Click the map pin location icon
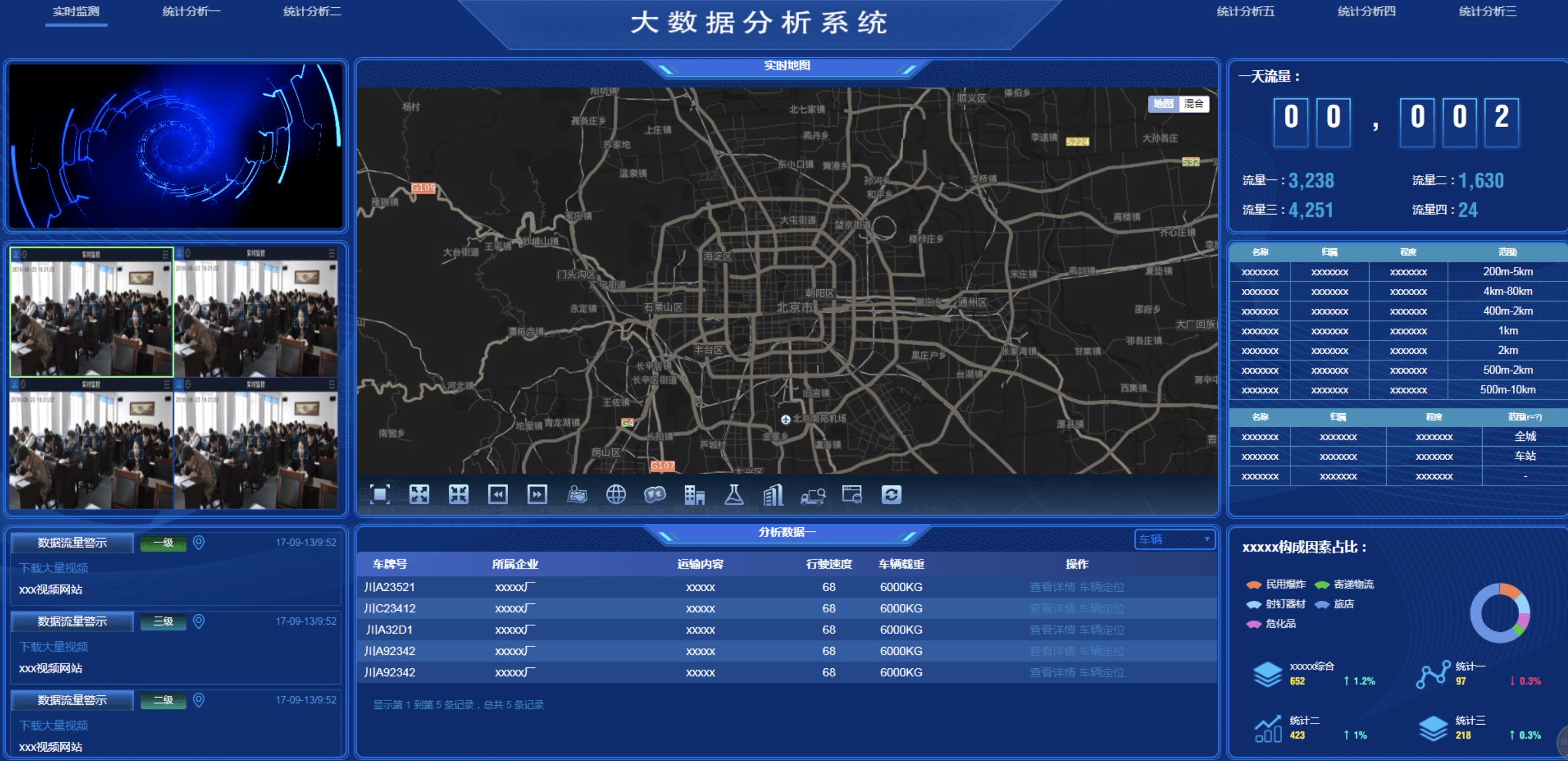1568x761 pixels. pyautogui.click(x=576, y=494)
